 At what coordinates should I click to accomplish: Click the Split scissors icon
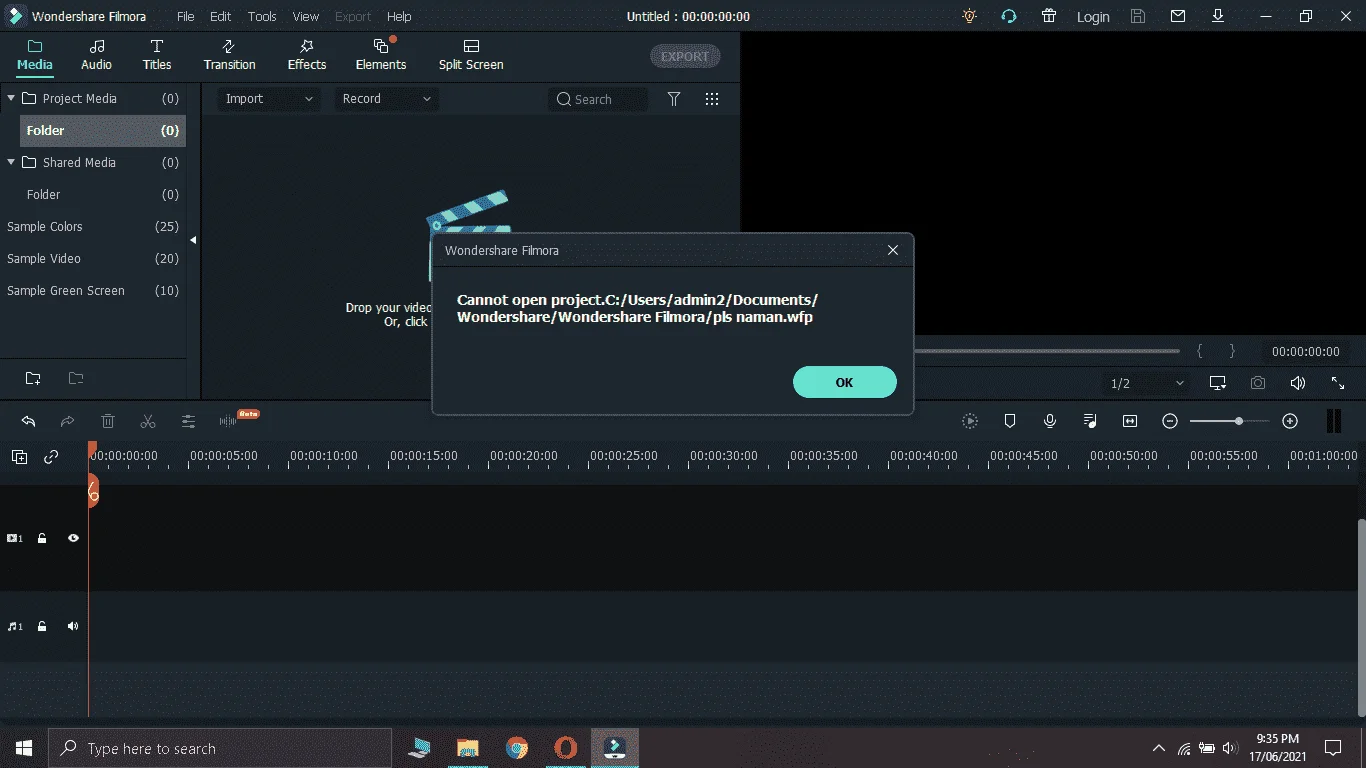pos(148,421)
